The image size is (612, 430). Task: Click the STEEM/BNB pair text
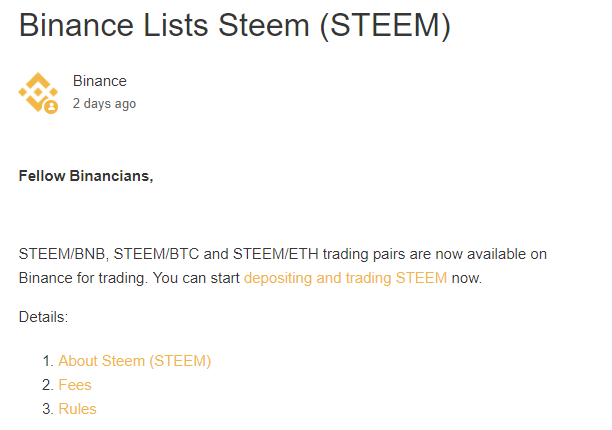point(62,254)
